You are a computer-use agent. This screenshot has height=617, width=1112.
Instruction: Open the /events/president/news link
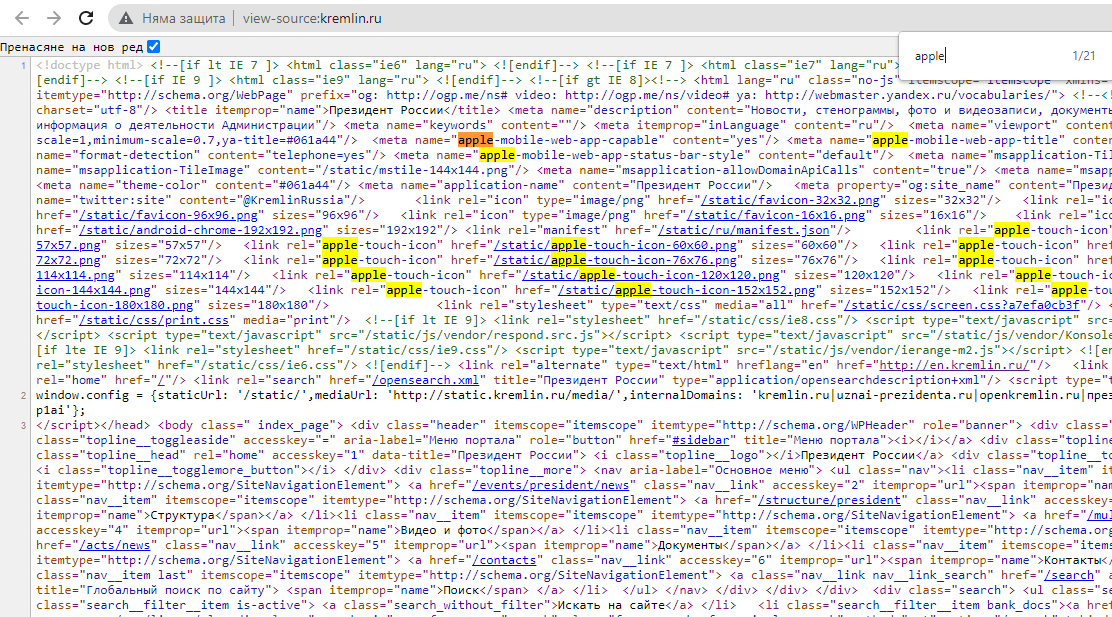pos(550,485)
